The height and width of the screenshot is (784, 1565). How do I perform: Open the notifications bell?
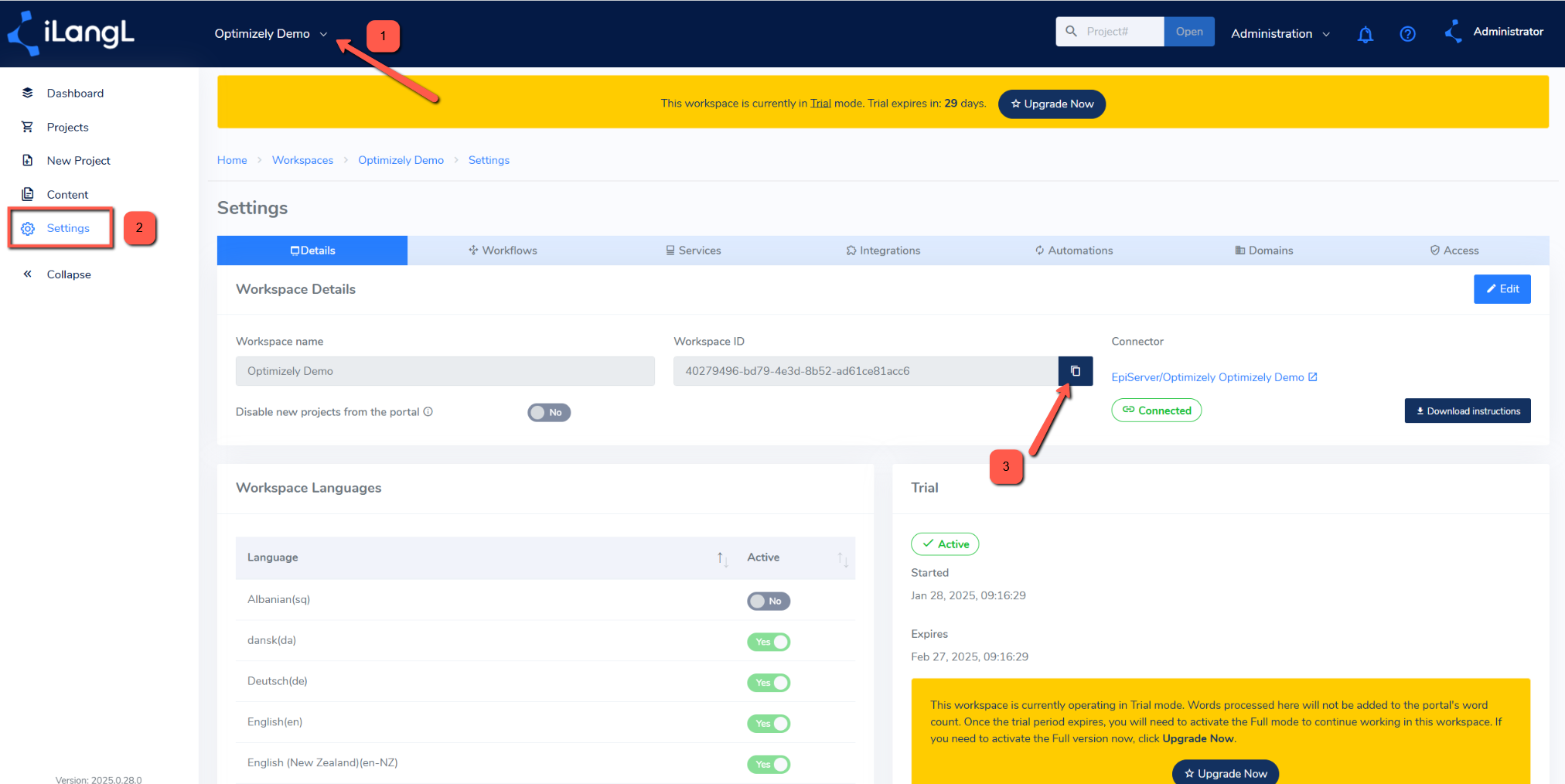[1365, 34]
